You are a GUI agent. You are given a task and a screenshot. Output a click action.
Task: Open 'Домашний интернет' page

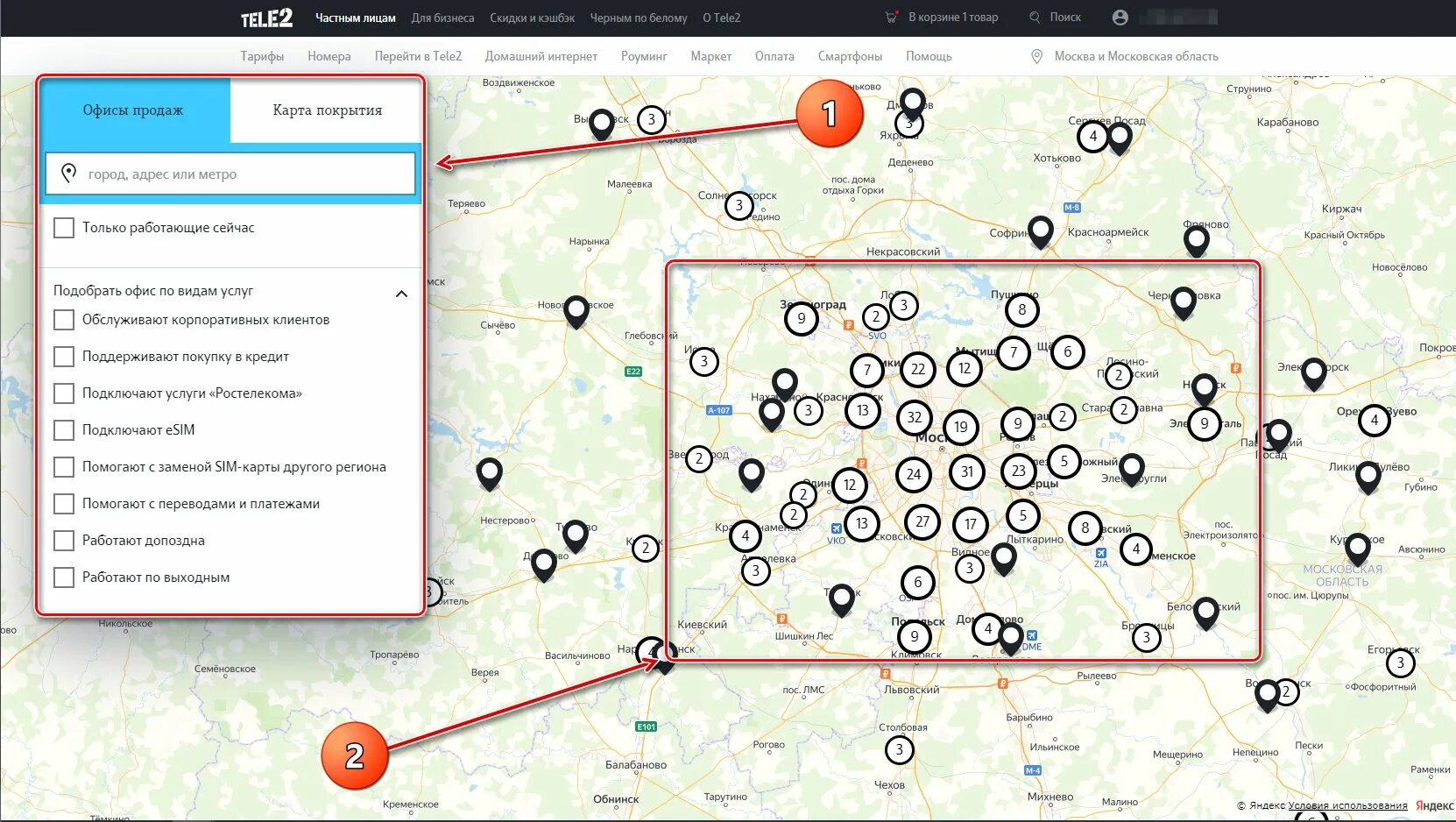541,56
